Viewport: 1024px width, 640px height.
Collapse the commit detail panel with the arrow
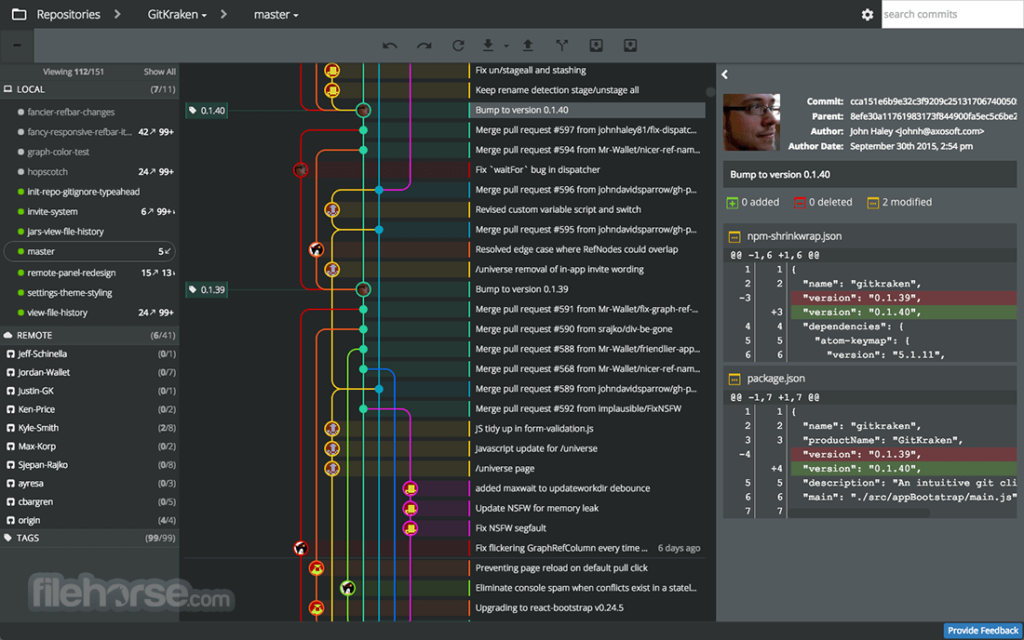click(x=723, y=72)
